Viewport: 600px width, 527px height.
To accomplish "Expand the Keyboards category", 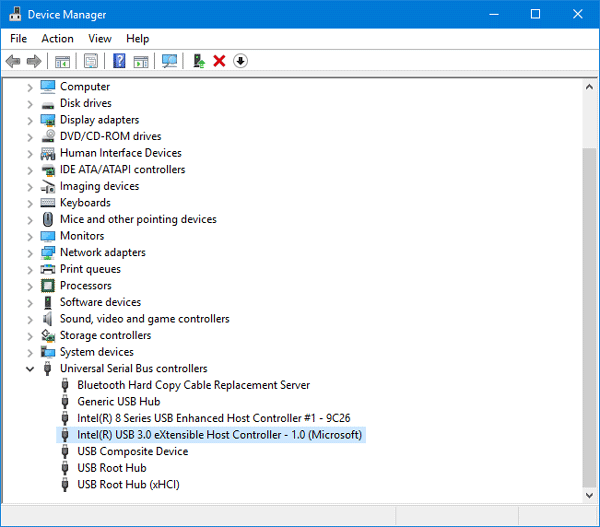I will pyautogui.click(x=30, y=203).
